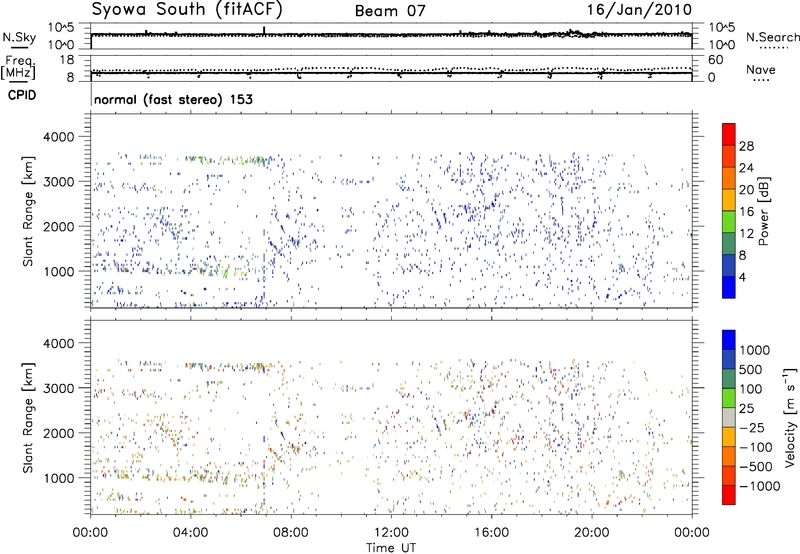The image size is (800, 554).
Task: Click the '-100' label on Velocity colorbar
Action: point(756,447)
